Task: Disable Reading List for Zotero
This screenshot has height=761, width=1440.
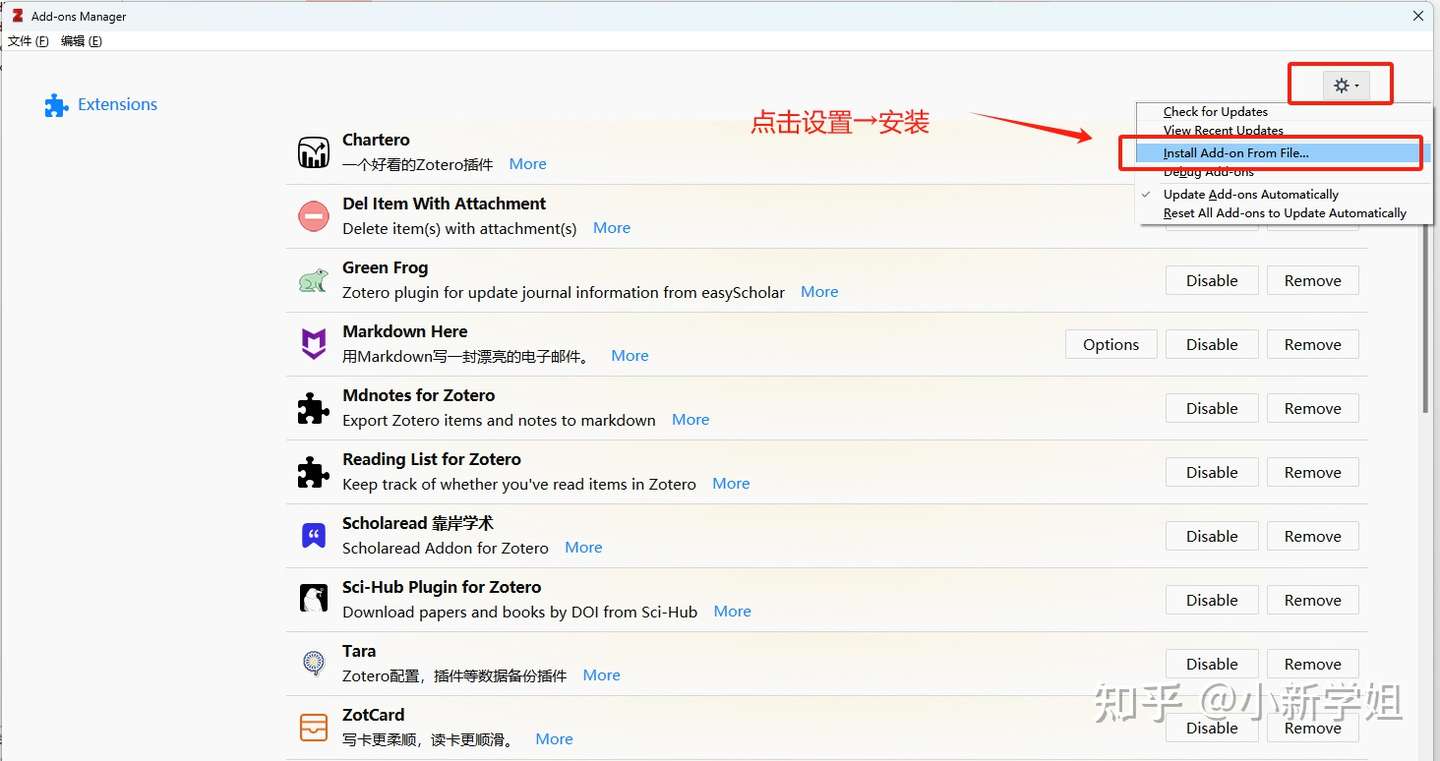Action: (1212, 472)
